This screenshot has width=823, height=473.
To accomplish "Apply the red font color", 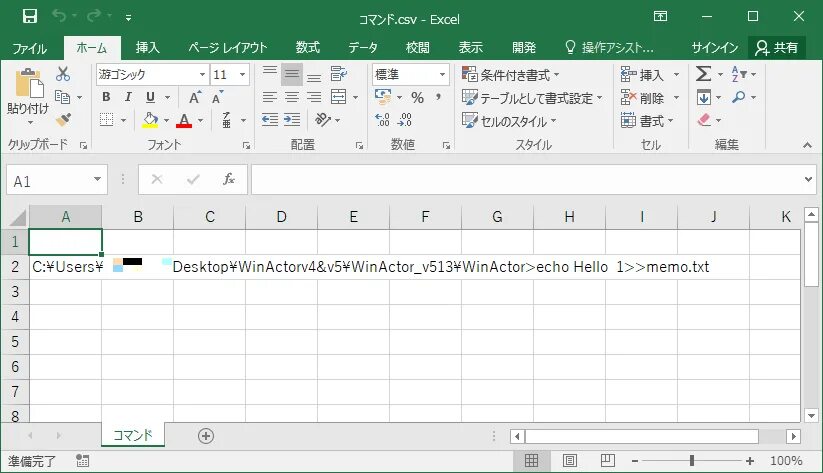I will [x=184, y=120].
